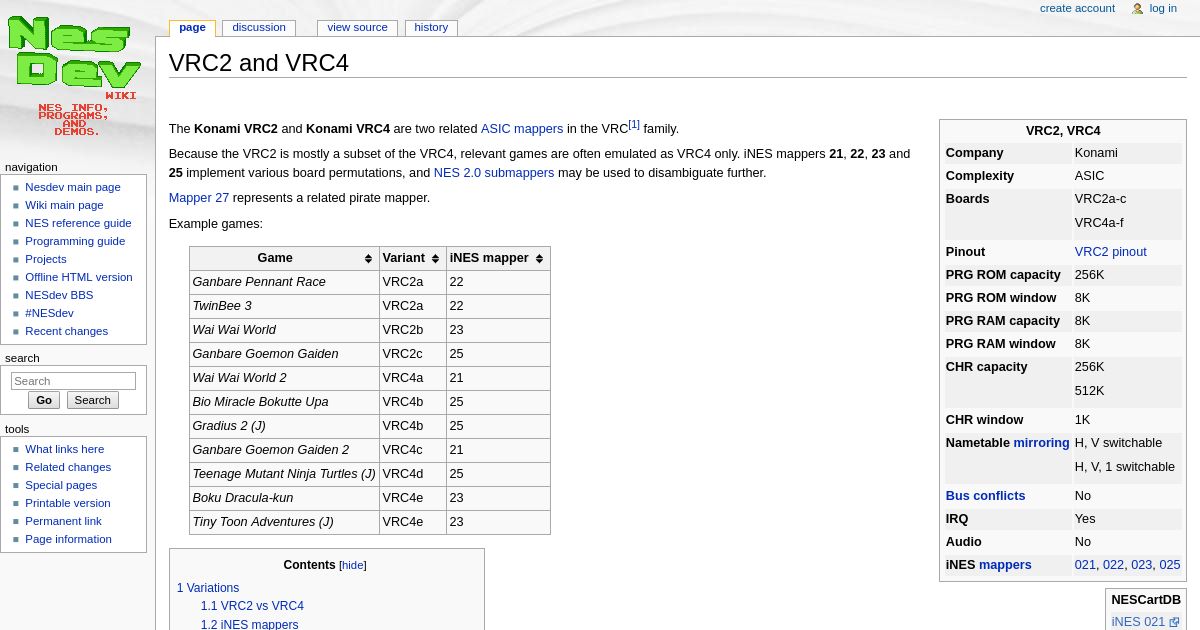Open NESCartDB iNES 021 link
Screen dimensions: 1200x630
pyautogui.click(x=1139, y=622)
